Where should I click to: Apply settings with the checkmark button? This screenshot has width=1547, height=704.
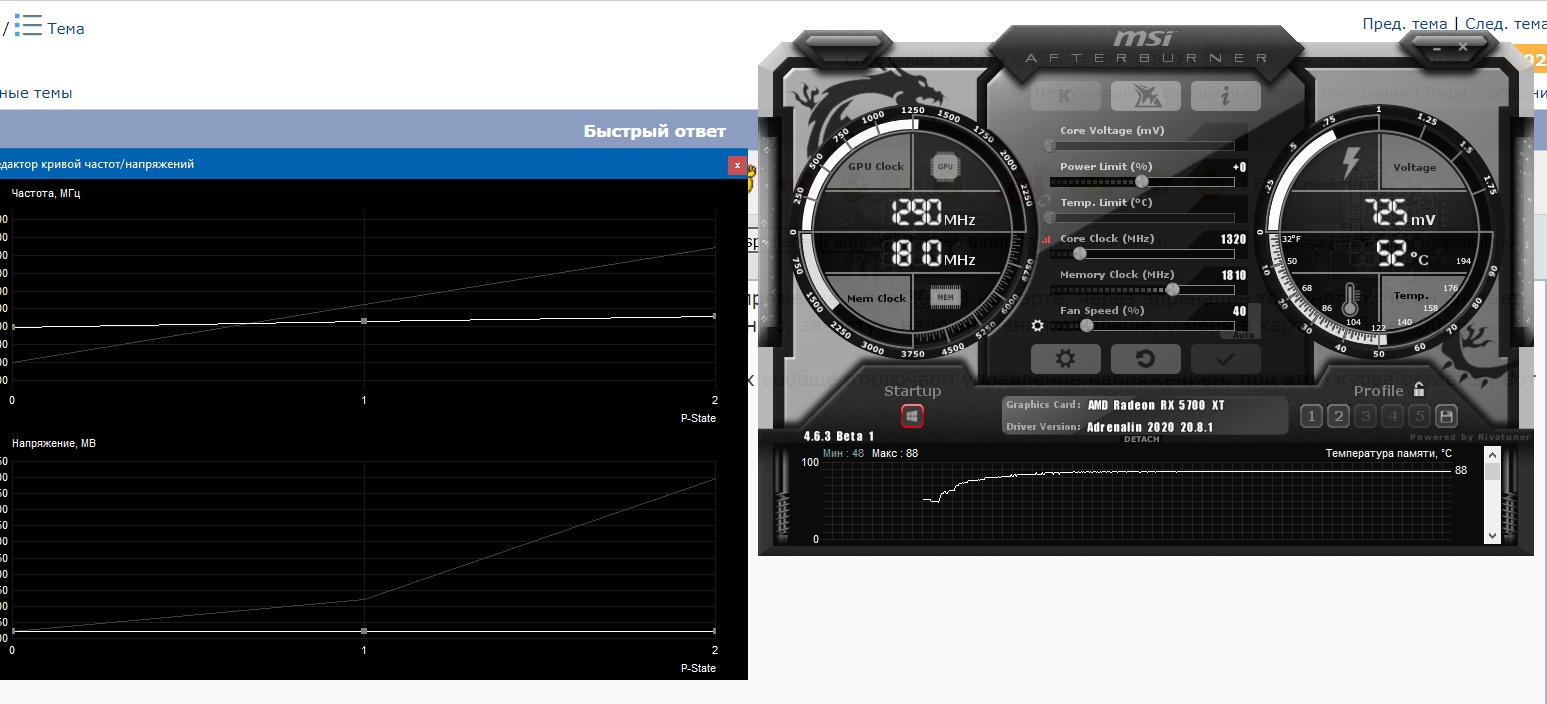[1225, 359]
